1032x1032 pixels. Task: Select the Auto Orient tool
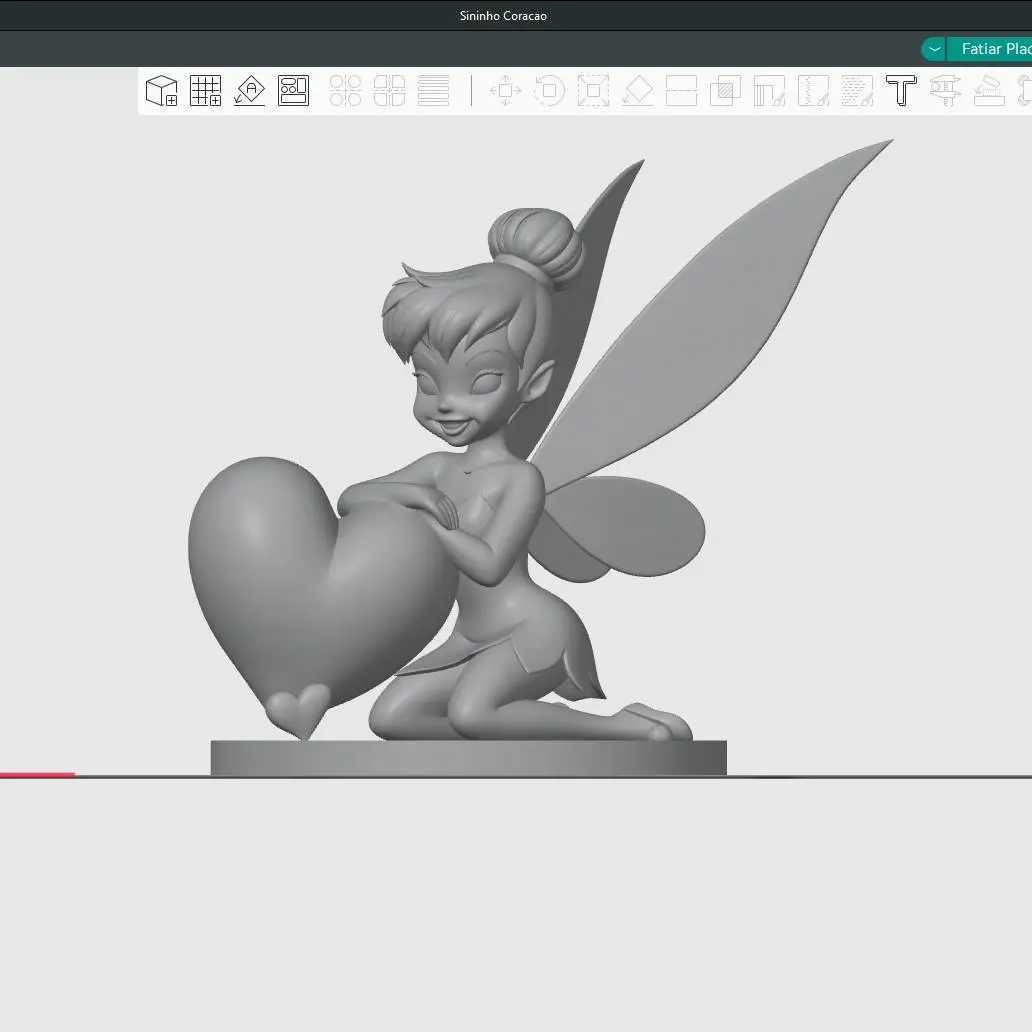pos(249,90)
